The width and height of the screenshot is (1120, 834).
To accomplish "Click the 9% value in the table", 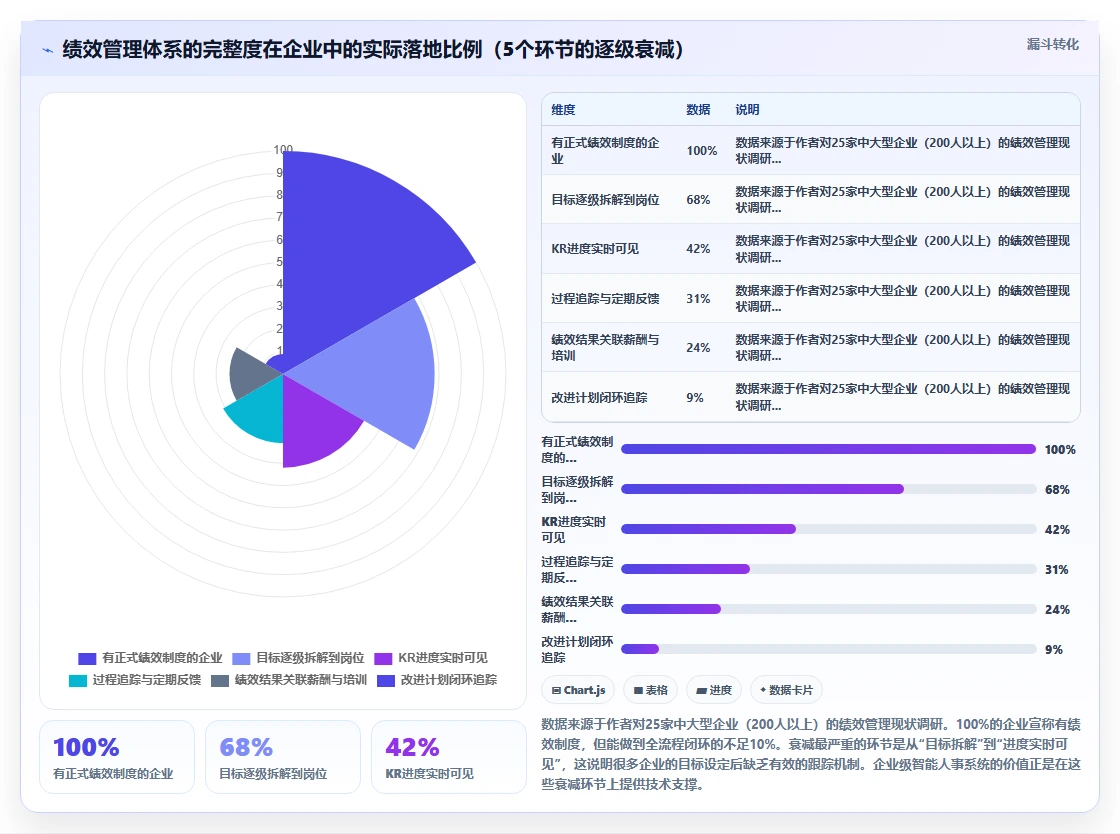I will (x=695, y=398).
